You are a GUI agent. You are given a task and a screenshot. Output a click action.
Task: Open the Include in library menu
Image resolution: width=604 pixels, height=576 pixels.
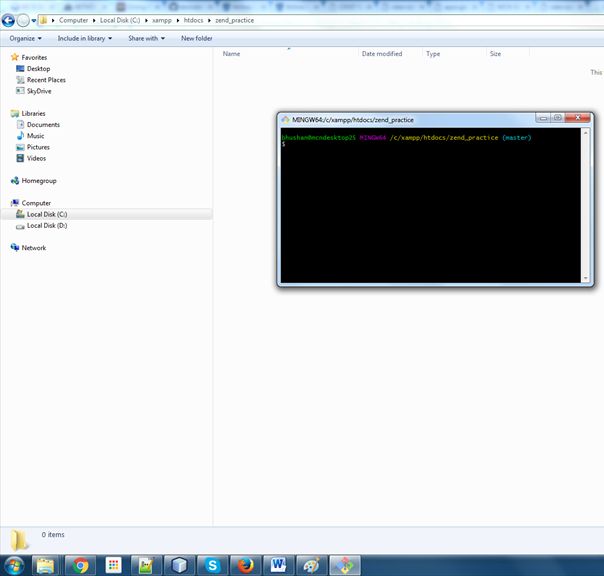click(x=85, y=38)
